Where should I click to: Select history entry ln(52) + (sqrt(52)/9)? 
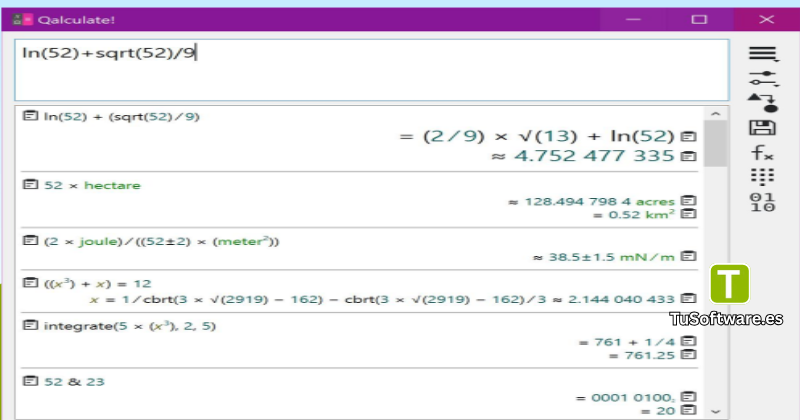121,117
